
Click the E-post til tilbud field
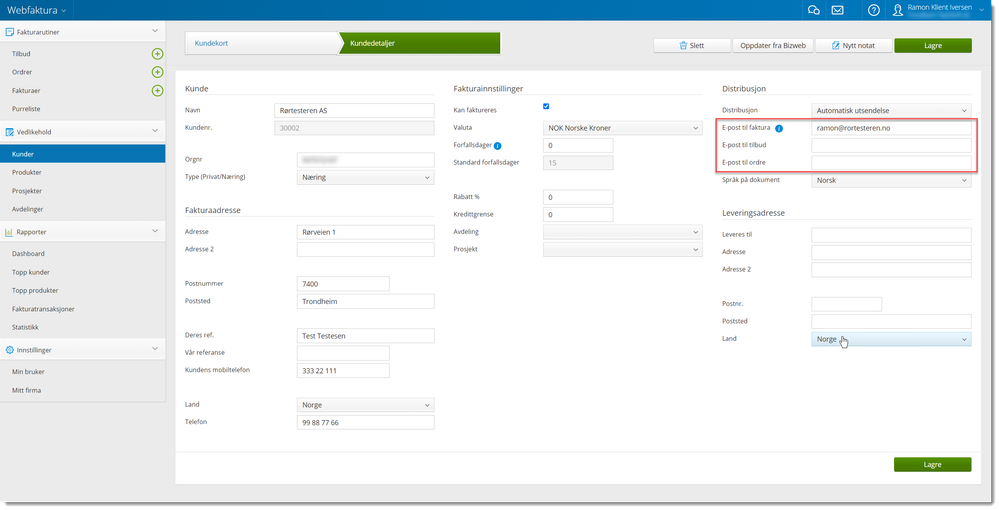[890, 146]
